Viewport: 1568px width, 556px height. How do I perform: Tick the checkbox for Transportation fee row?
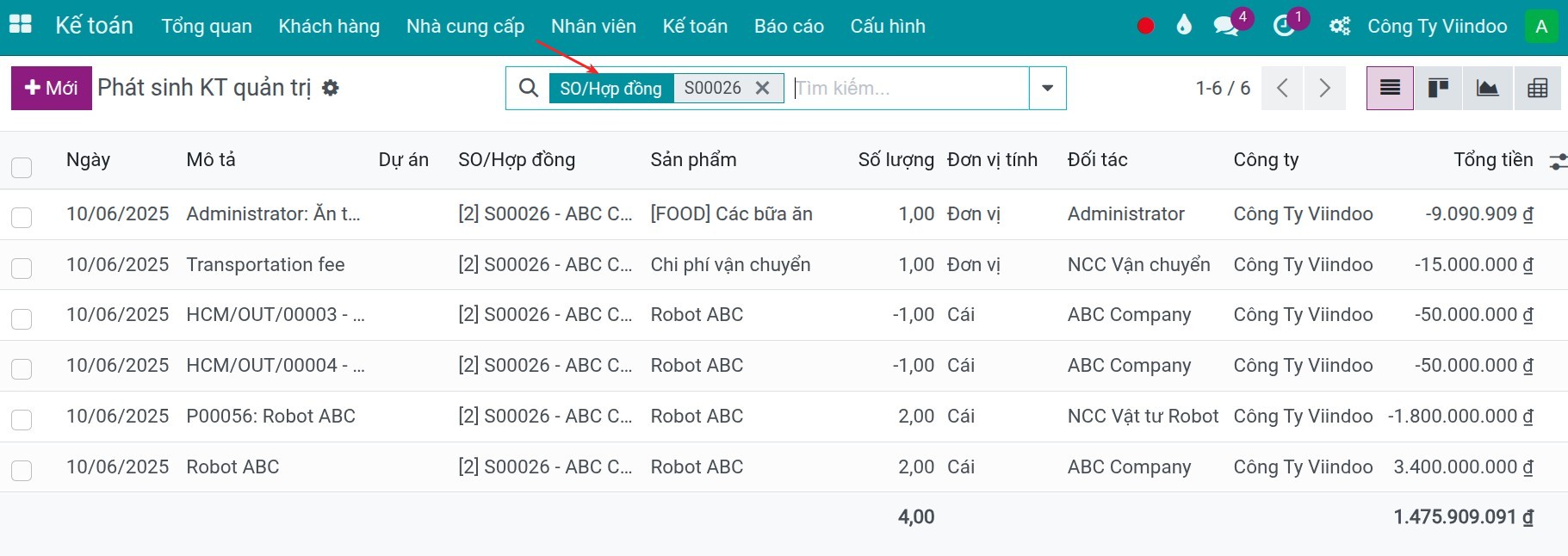(22, 268)
